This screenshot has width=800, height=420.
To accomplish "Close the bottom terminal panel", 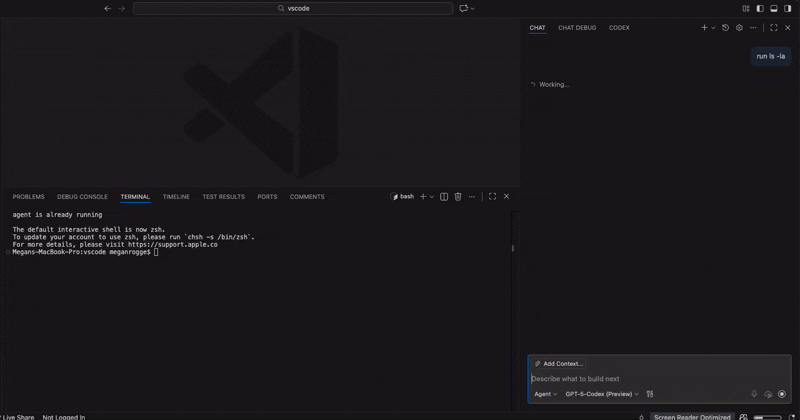I will coord(506,196).
